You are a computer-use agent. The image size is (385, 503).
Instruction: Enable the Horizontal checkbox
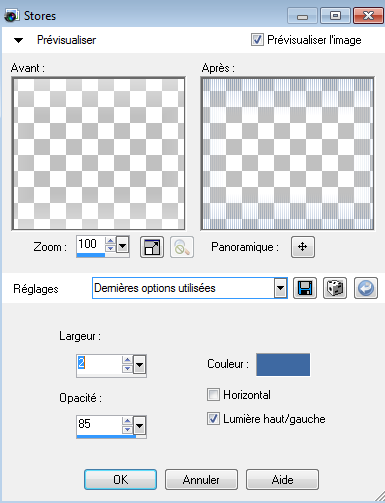coord(213,395)
